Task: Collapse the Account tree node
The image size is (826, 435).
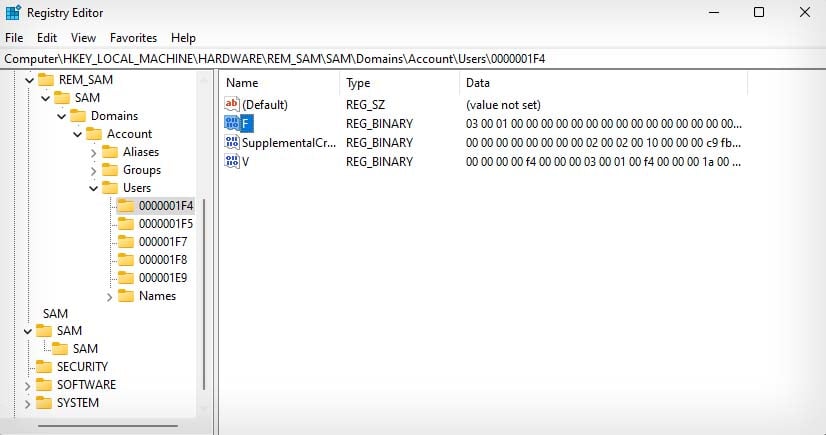Action: [x=77, y=134]
